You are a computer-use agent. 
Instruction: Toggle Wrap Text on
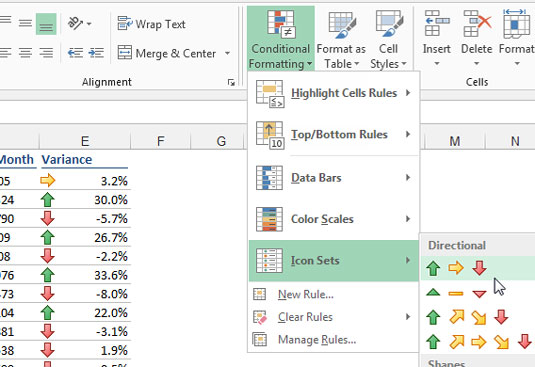coord(151,24)
